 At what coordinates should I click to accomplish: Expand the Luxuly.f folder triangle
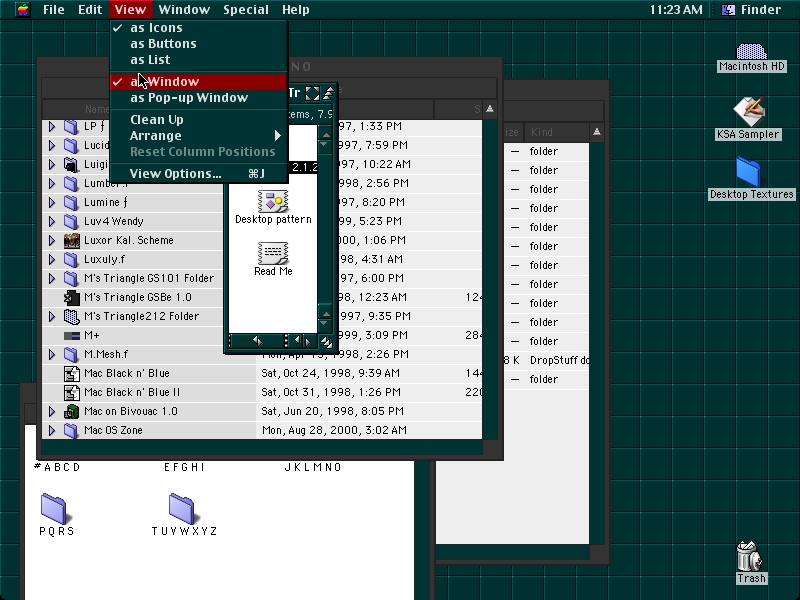[52, 259]
